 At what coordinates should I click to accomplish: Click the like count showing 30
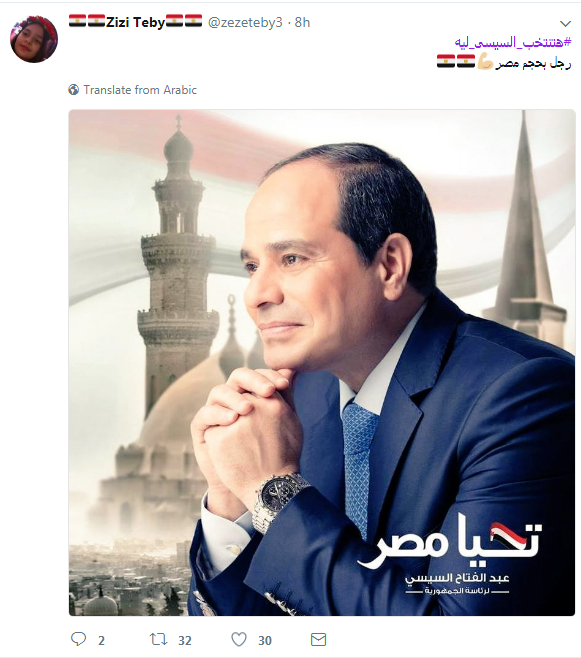click(265, 641)
